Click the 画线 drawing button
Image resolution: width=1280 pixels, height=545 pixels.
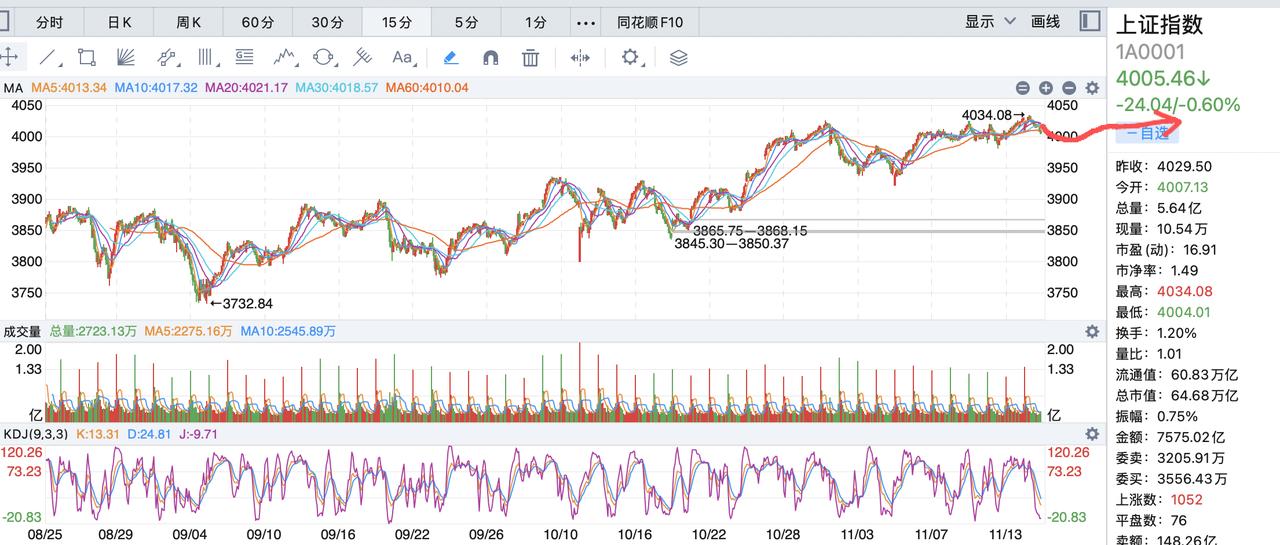(x=1045, y=21)
